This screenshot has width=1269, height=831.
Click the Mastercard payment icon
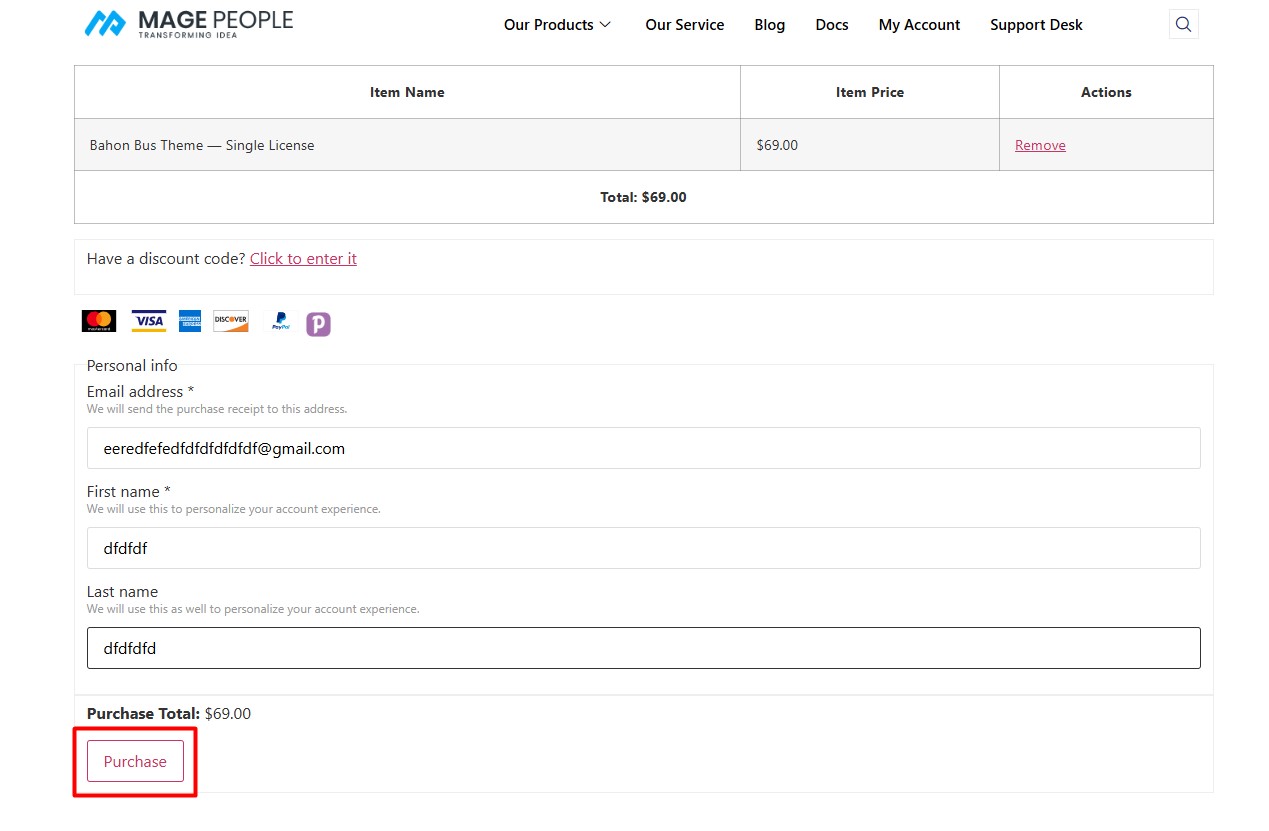[x=99, y=321]
